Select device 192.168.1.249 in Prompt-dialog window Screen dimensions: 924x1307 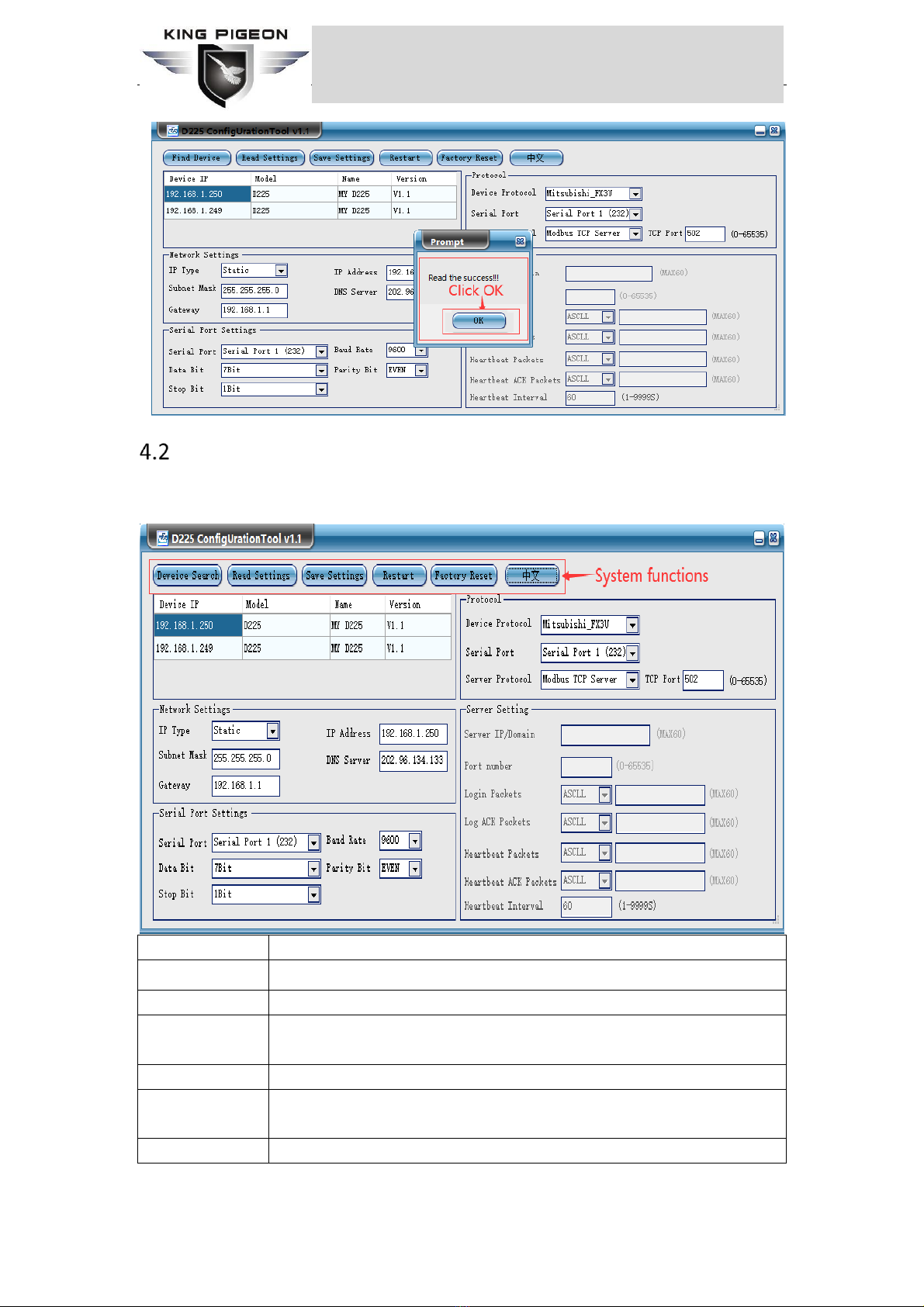click(310, 211)
